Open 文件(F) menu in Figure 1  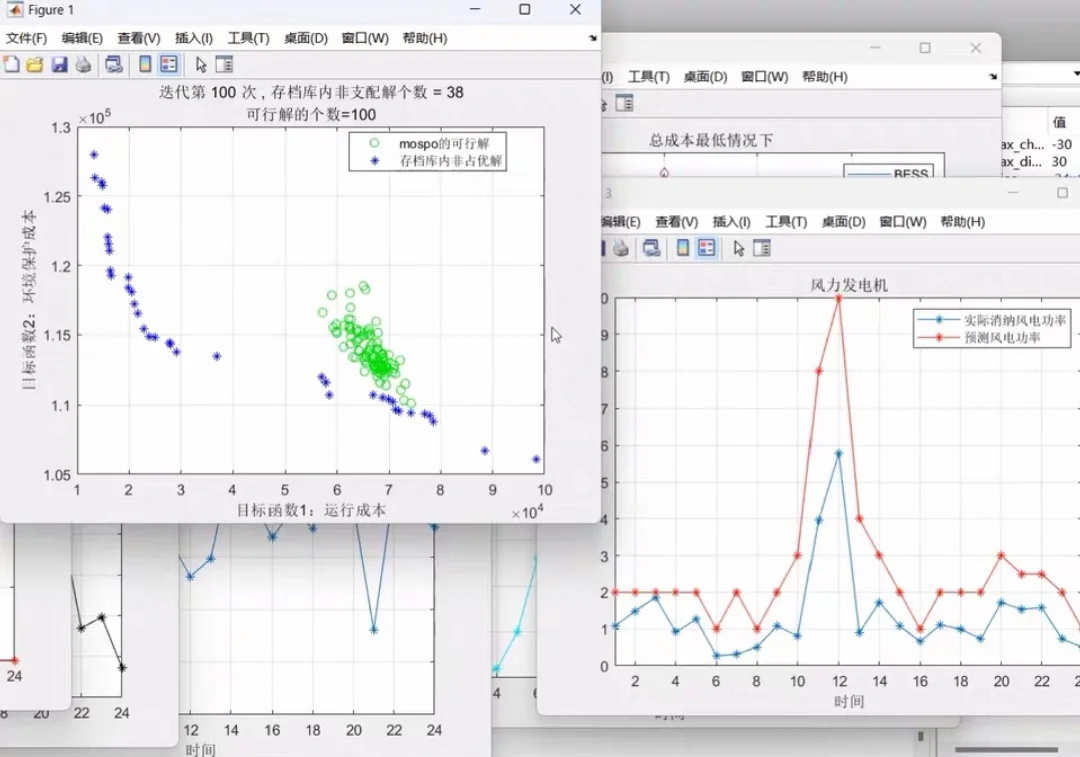[x=26, y=38]
